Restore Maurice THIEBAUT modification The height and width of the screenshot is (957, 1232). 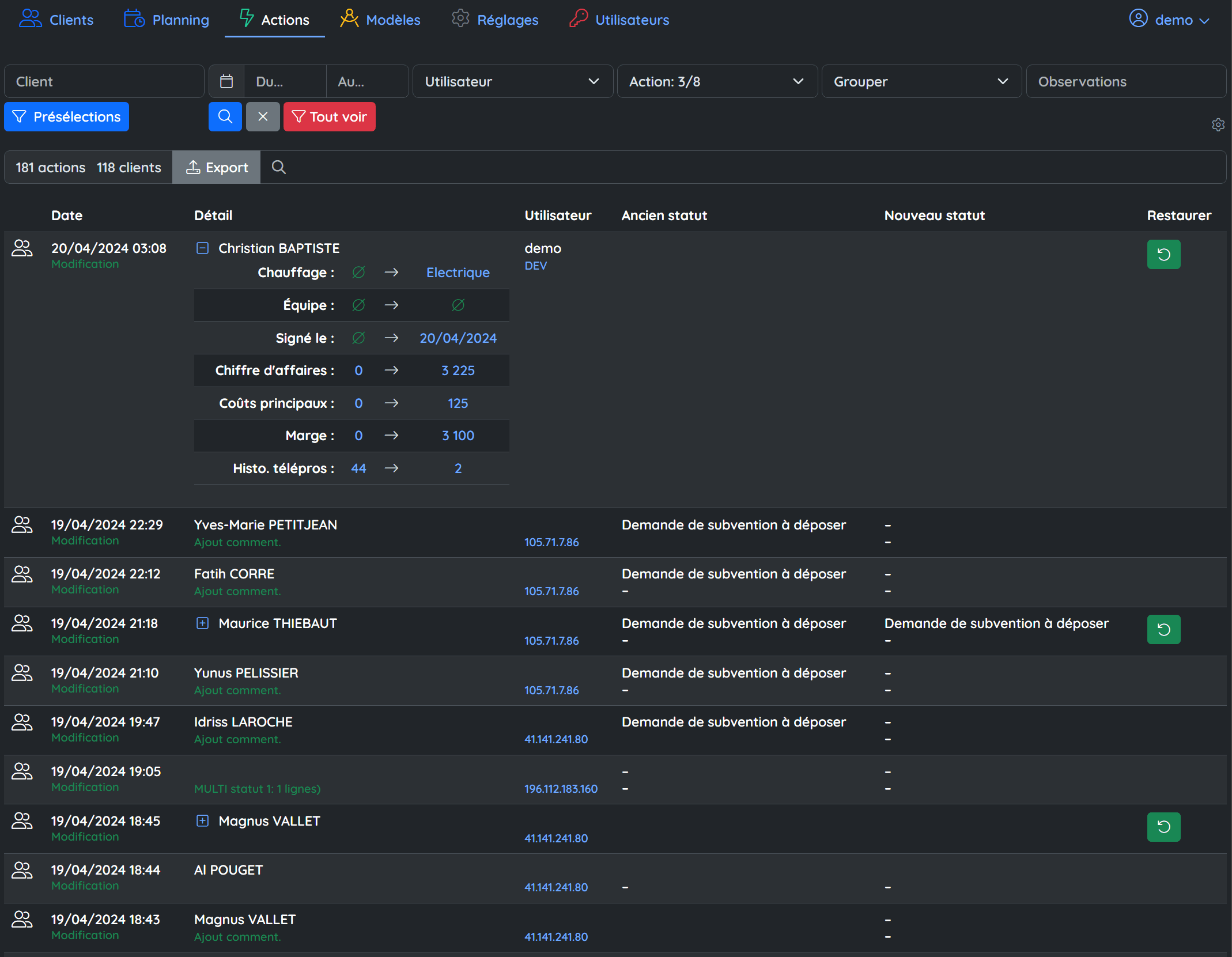pos(1163,630)
